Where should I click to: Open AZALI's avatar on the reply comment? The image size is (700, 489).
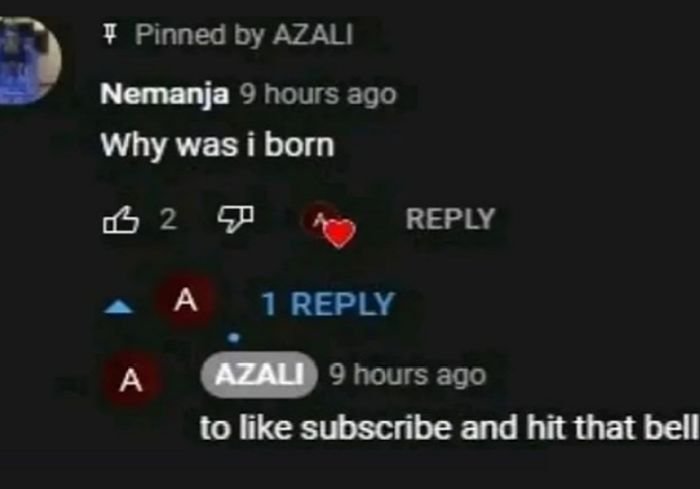pos(130,380)
